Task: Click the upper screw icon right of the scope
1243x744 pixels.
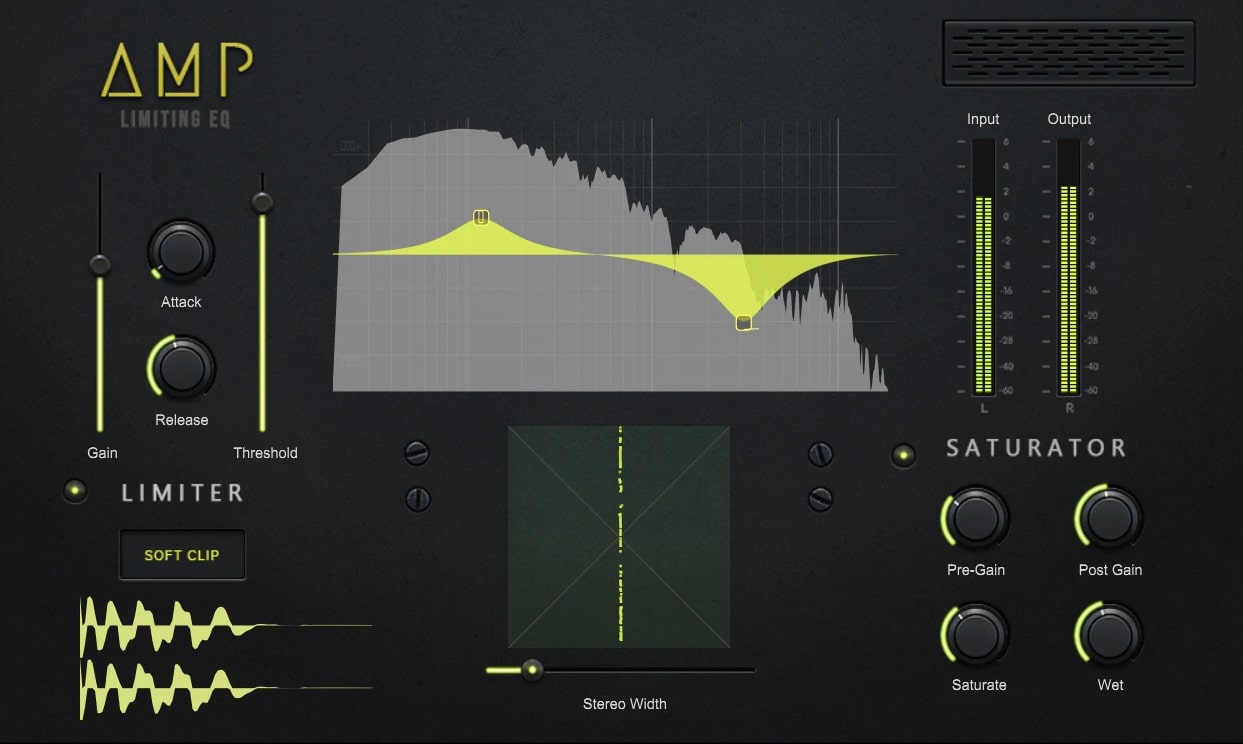Action: tap(821, 453)
